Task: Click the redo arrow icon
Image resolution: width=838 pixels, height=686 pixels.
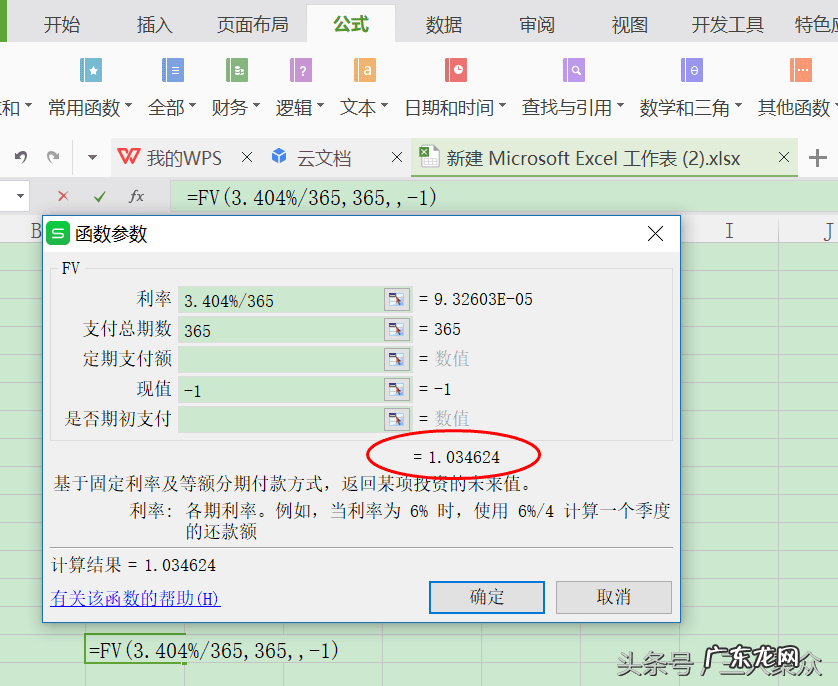Action: click(x=53, y=157)
